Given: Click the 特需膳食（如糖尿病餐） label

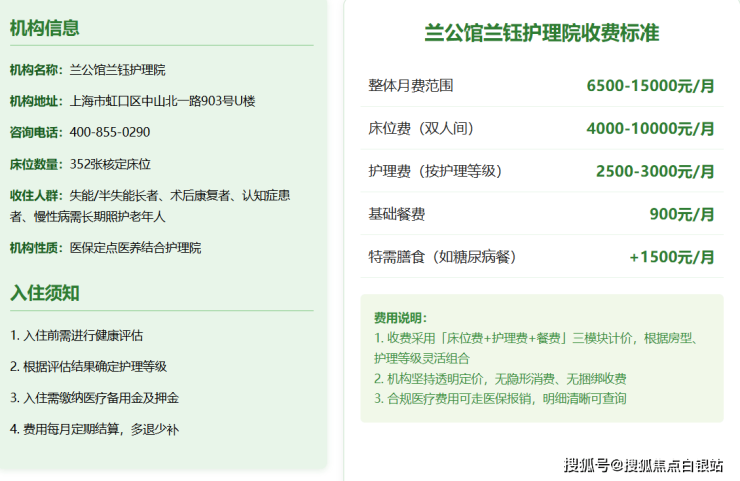Looking at the screenshot, I should (442, 257).
